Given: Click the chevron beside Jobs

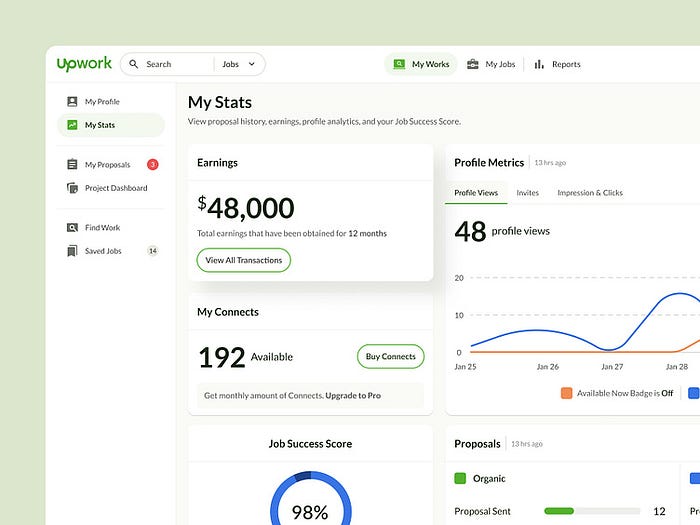Looking at the screenshot, I should click(252, 64).
